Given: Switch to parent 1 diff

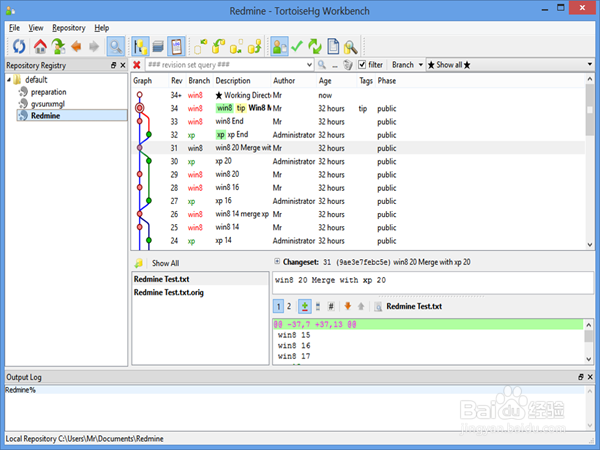Looking at the screenshot, I should point(279,306).
